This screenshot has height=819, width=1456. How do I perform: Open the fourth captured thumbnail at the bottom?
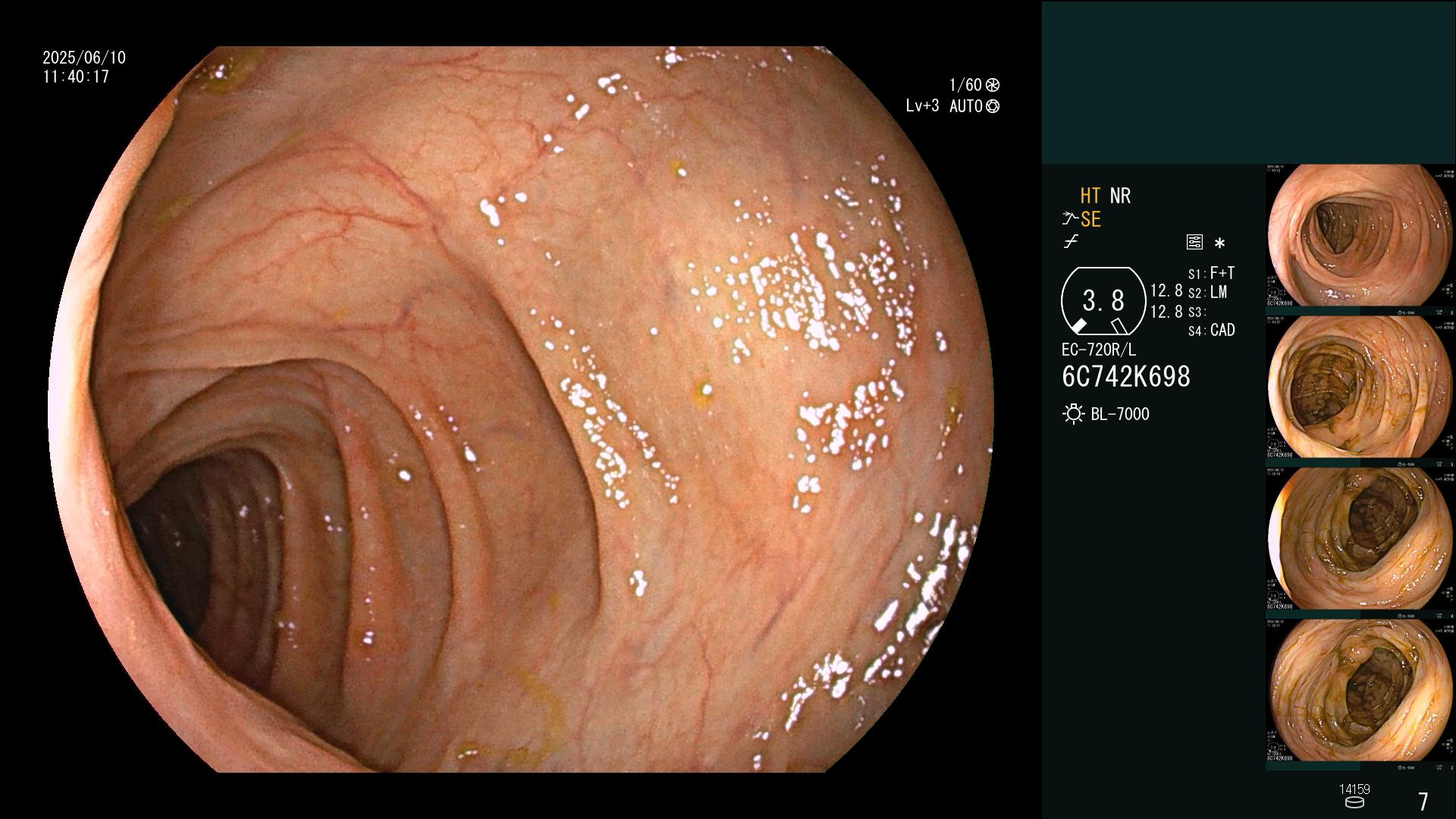click(1360, 691)
